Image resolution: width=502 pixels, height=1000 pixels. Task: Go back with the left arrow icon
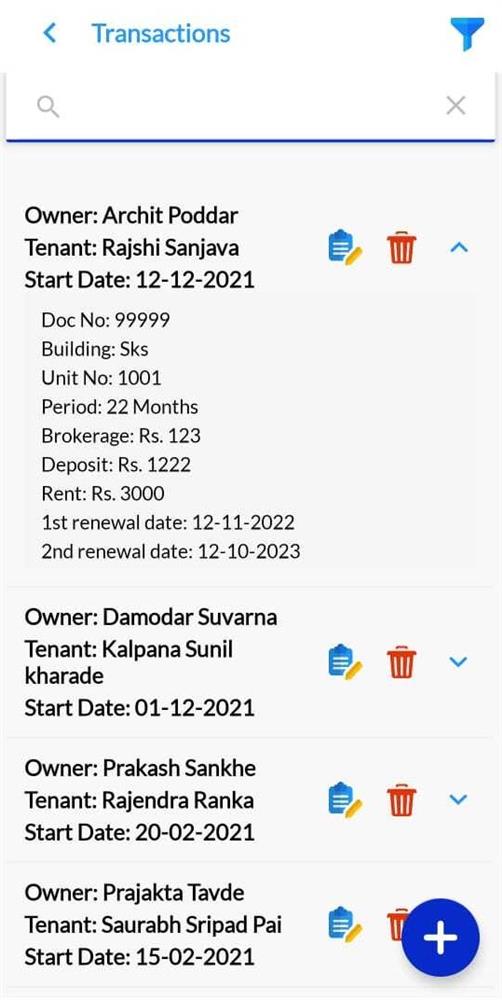click(x=49, y=33)
